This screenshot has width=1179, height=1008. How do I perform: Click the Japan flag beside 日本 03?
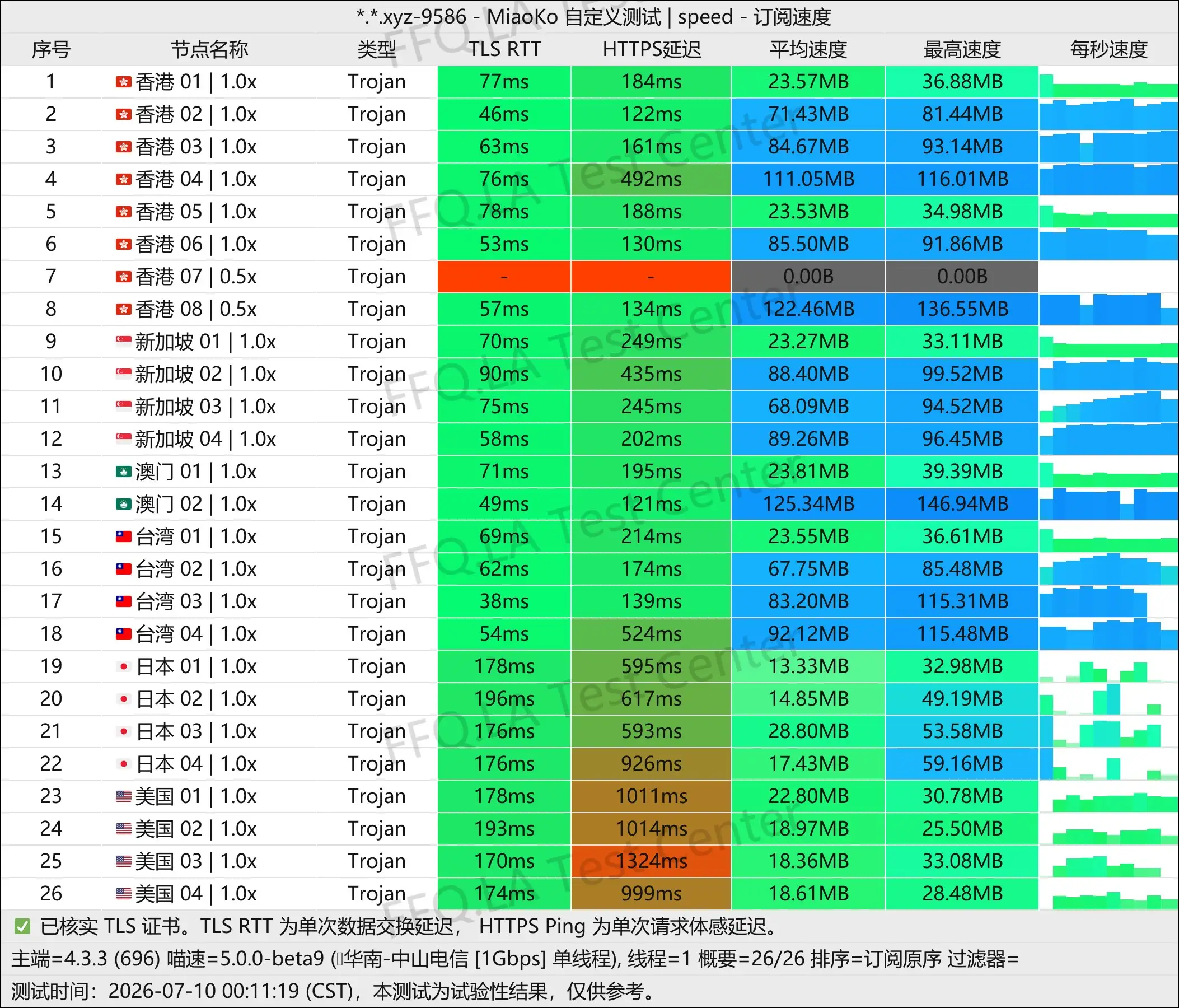pyautogui.click(x=124, y=731)
